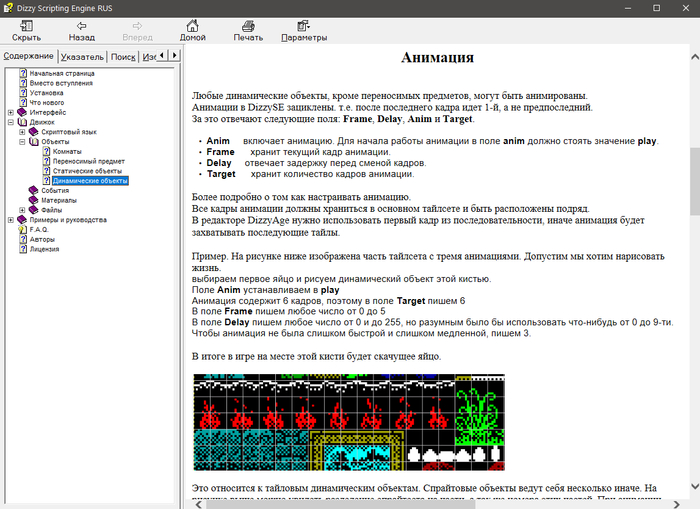This screenshot has height=509, width=700.
Task: Open the События section
Action: (55, 191)
